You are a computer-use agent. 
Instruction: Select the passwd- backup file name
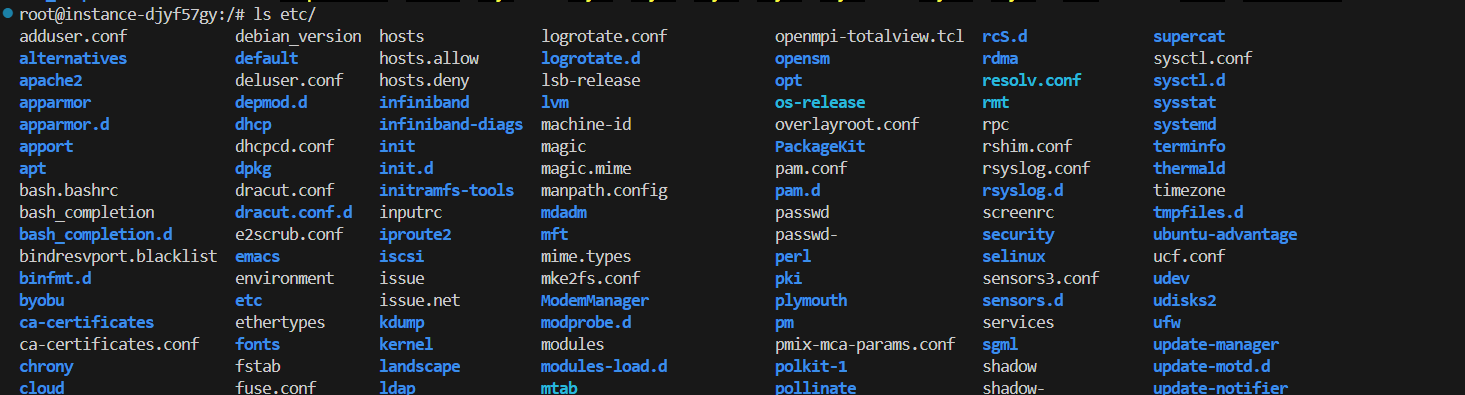[806, 234]
